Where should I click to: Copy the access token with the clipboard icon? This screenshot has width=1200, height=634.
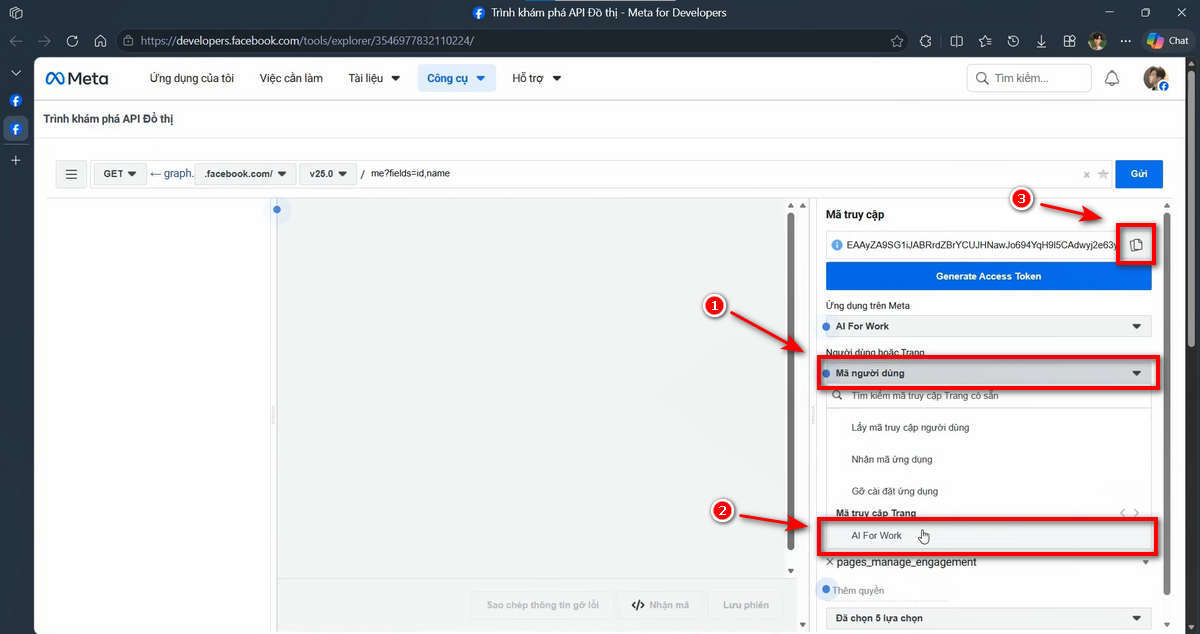[x=1136, y=245]
